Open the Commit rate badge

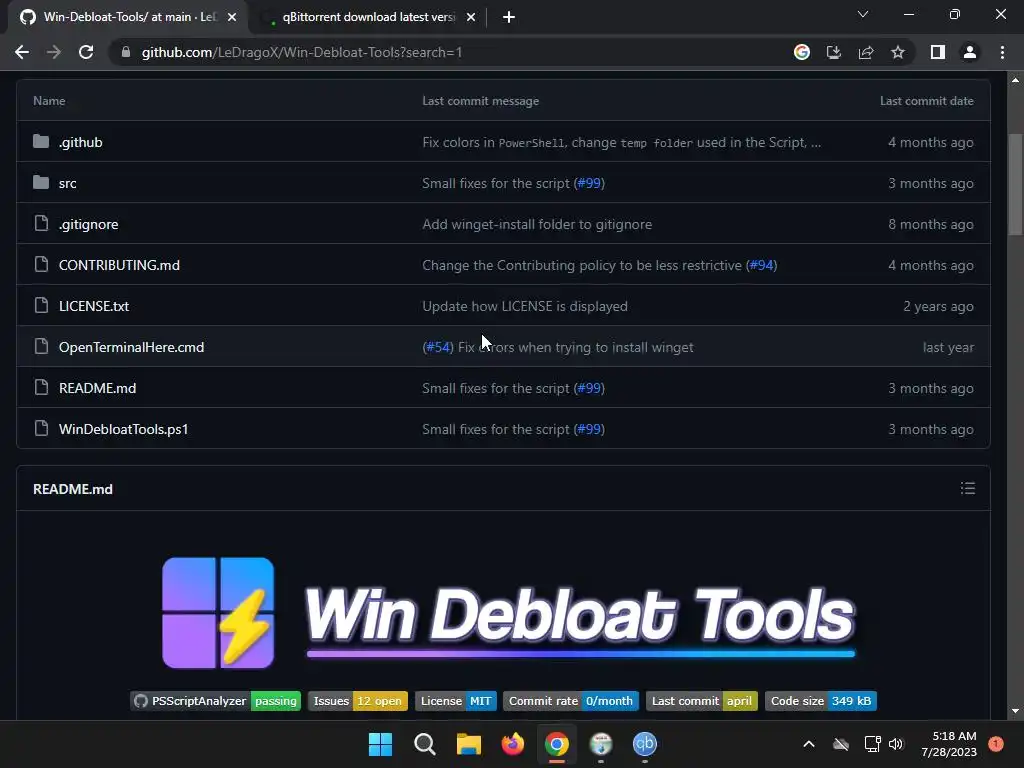[x=571, y=701]
